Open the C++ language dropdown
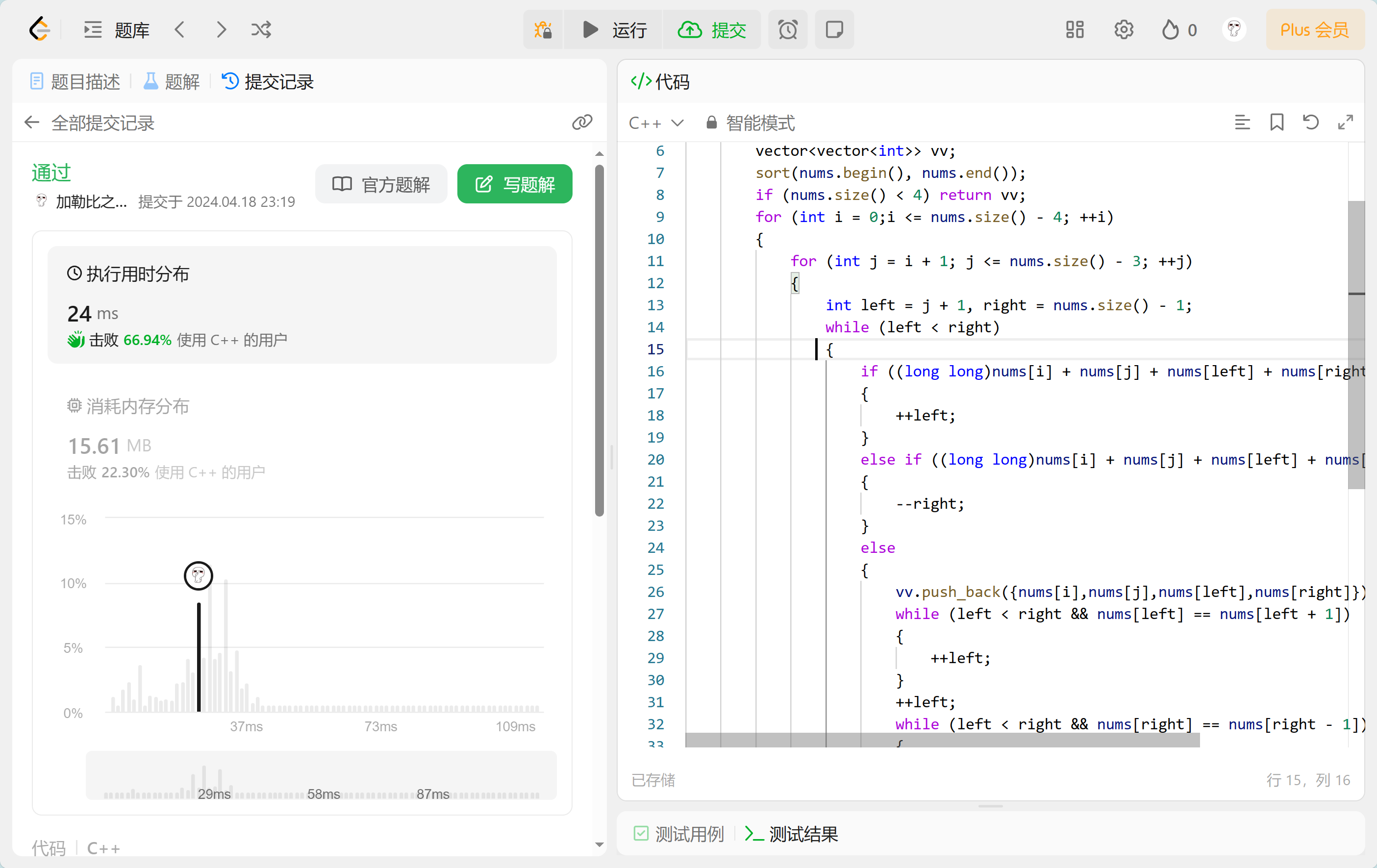The image size is (1377, 868). tap(656, 123)
